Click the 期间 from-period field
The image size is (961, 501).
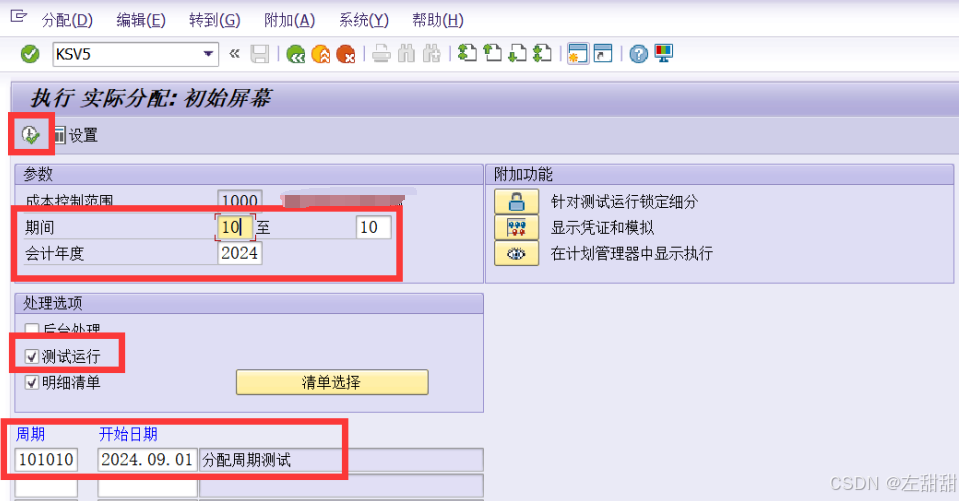tap(234, 227)
